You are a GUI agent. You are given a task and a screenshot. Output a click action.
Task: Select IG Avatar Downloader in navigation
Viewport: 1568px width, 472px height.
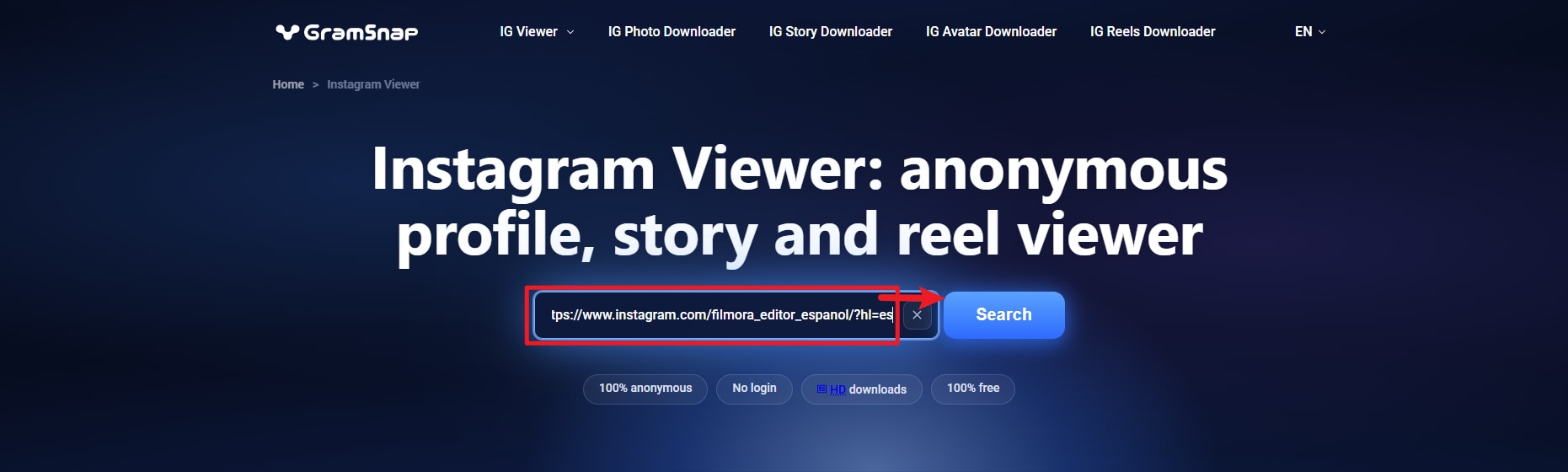(991, 31)
